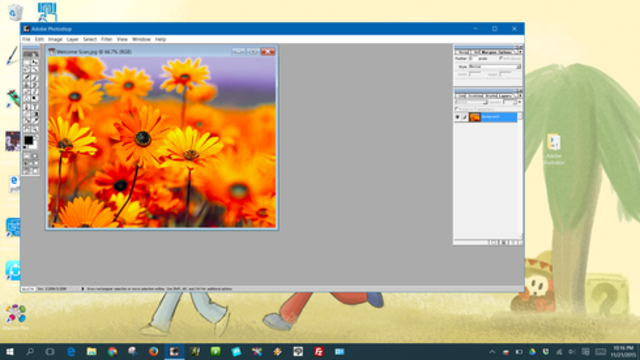This screenshot has width=640, height=360.
Task: Switch to Standard Screen mode
Action: (x=26, y=163)
